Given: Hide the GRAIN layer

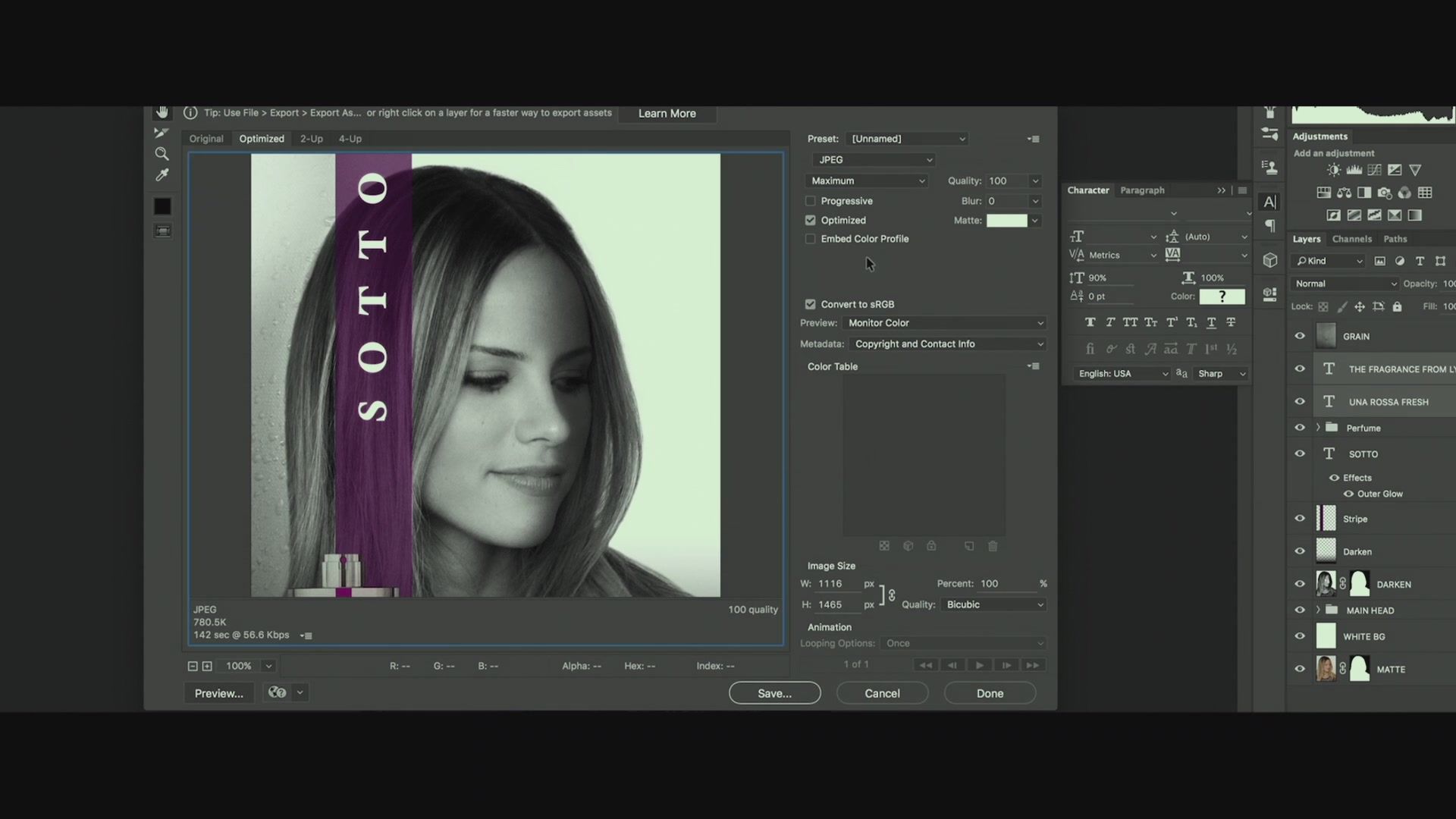Looking at the screenshot, I should point(1300,336).
